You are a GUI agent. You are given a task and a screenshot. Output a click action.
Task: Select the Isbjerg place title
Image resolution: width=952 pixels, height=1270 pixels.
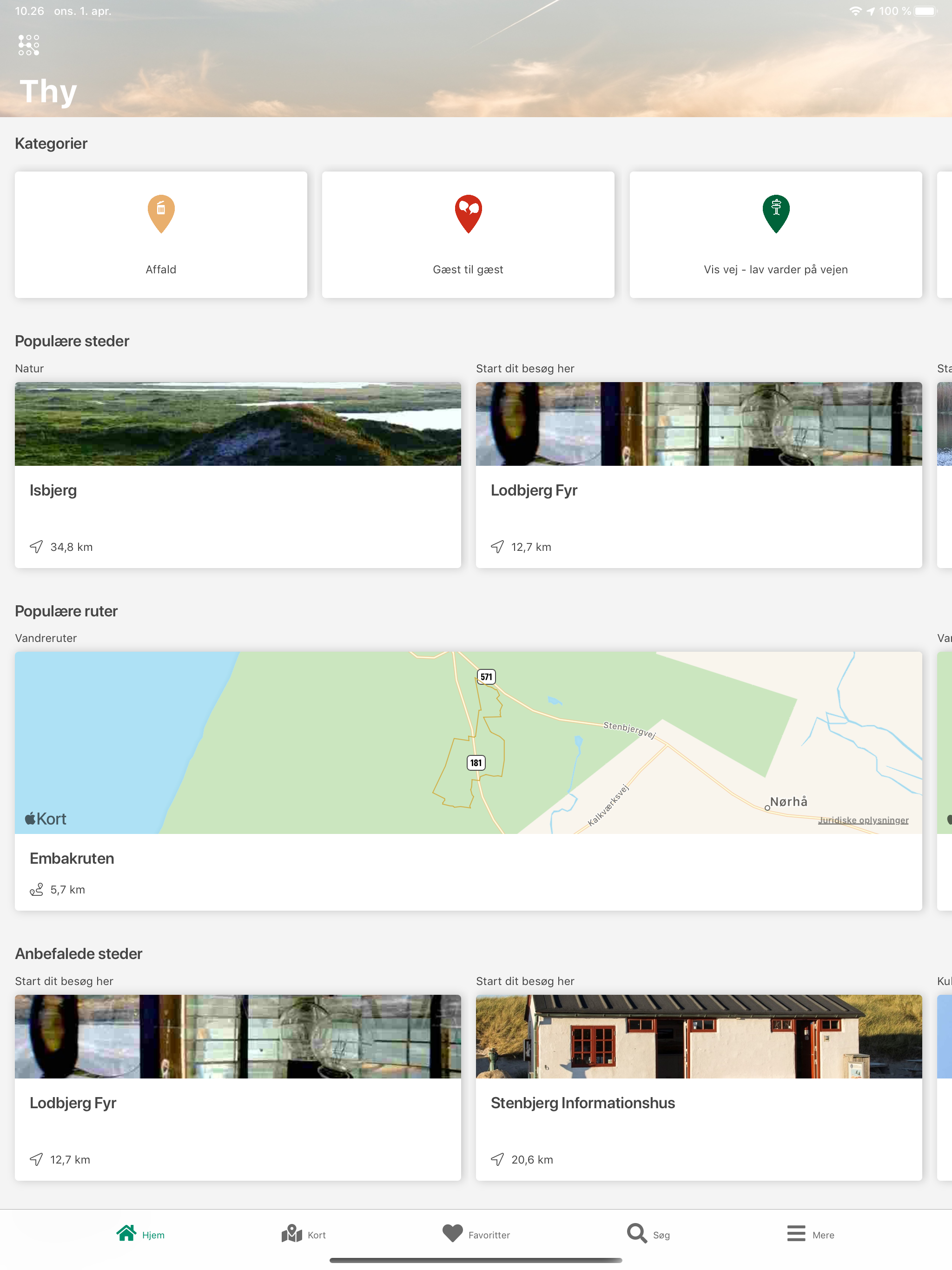[x=53, y=490]
